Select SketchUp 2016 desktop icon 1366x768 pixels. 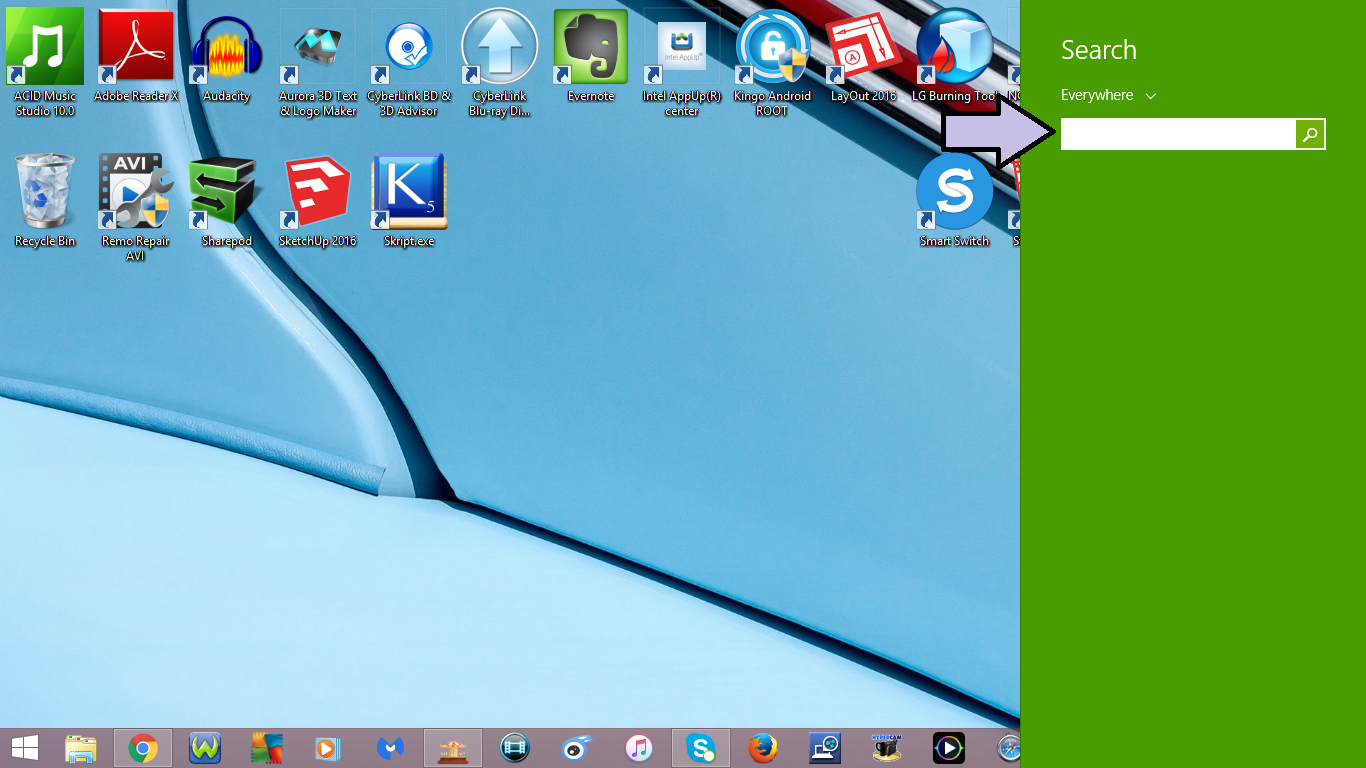(318, 200)
